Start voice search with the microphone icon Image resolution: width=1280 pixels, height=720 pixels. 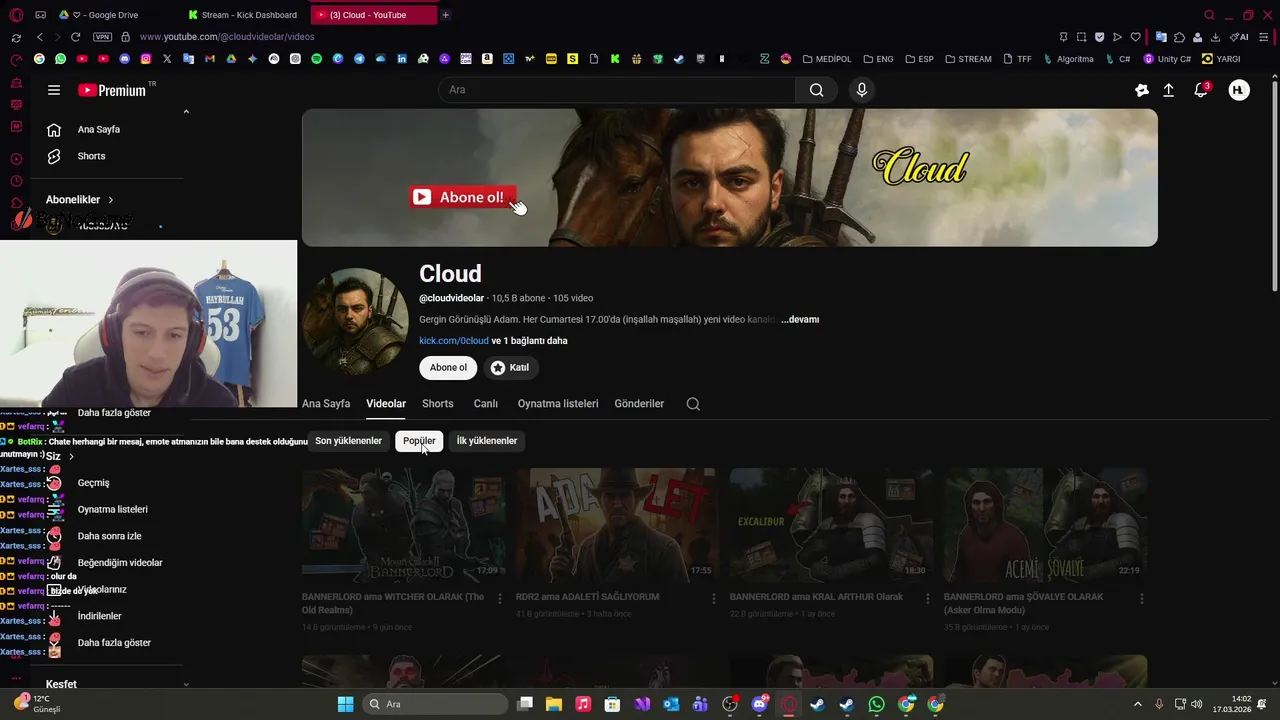862,90
